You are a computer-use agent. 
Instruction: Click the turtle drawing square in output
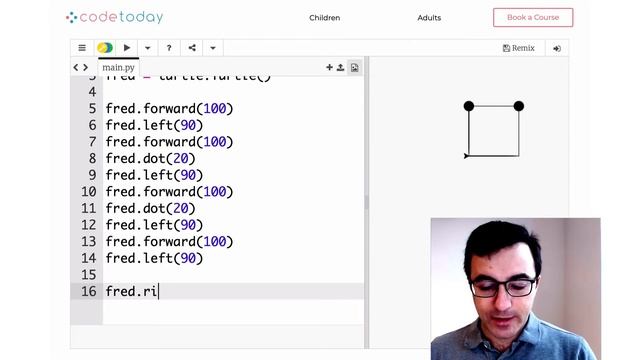pos(493,131)
